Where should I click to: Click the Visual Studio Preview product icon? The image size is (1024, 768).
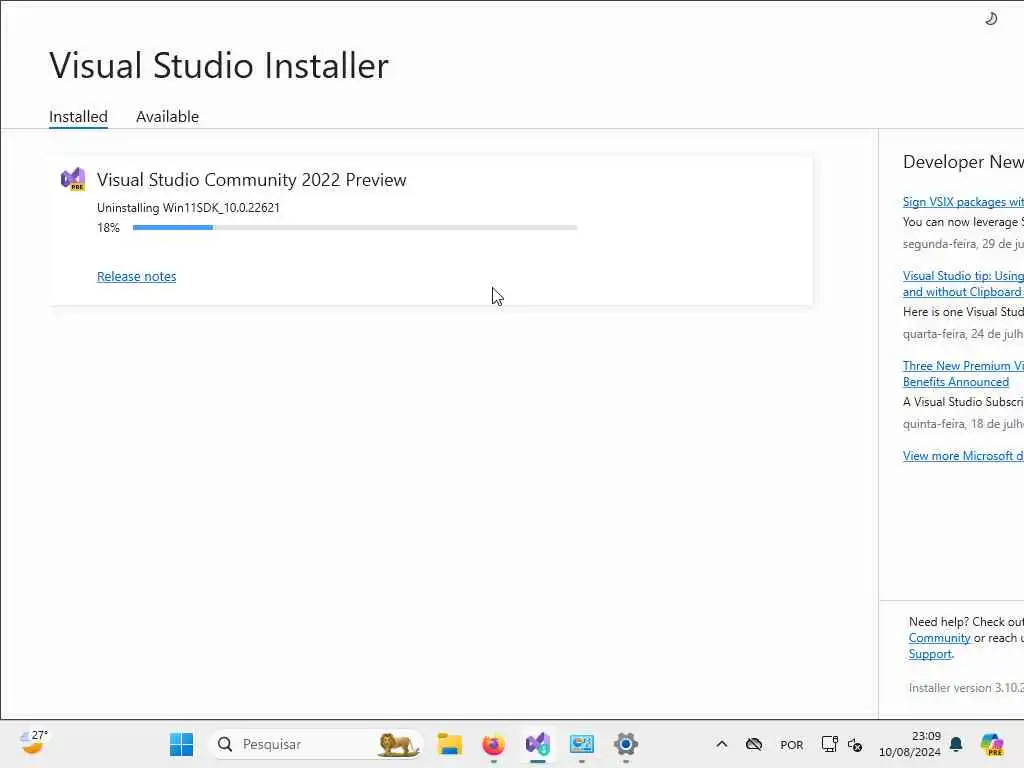coord(73,179)
